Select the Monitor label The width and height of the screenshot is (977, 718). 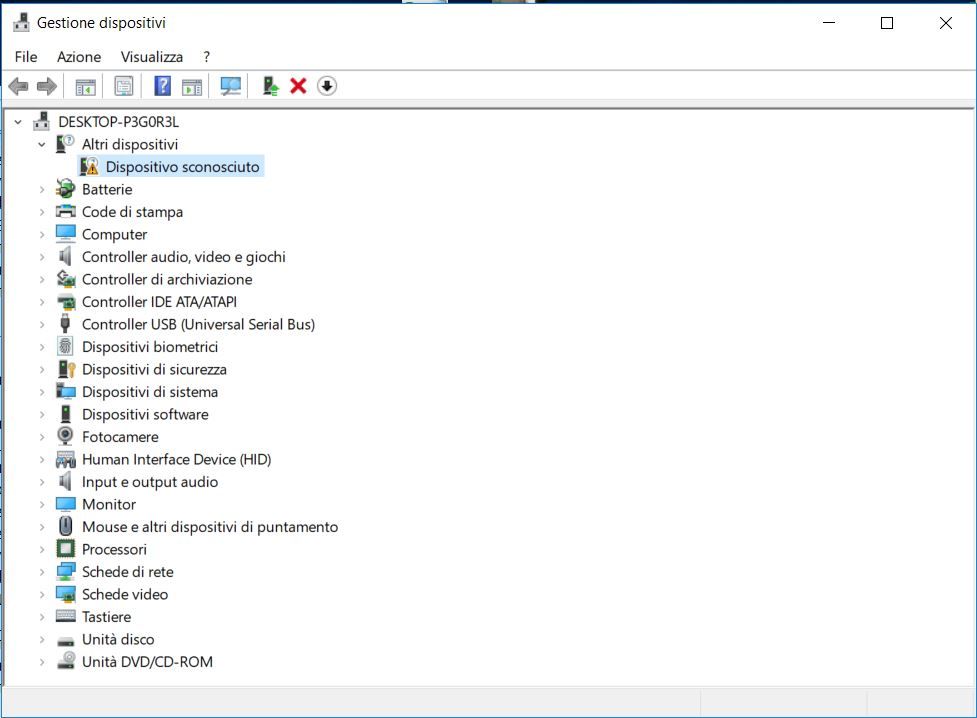(x=108, y=504)
